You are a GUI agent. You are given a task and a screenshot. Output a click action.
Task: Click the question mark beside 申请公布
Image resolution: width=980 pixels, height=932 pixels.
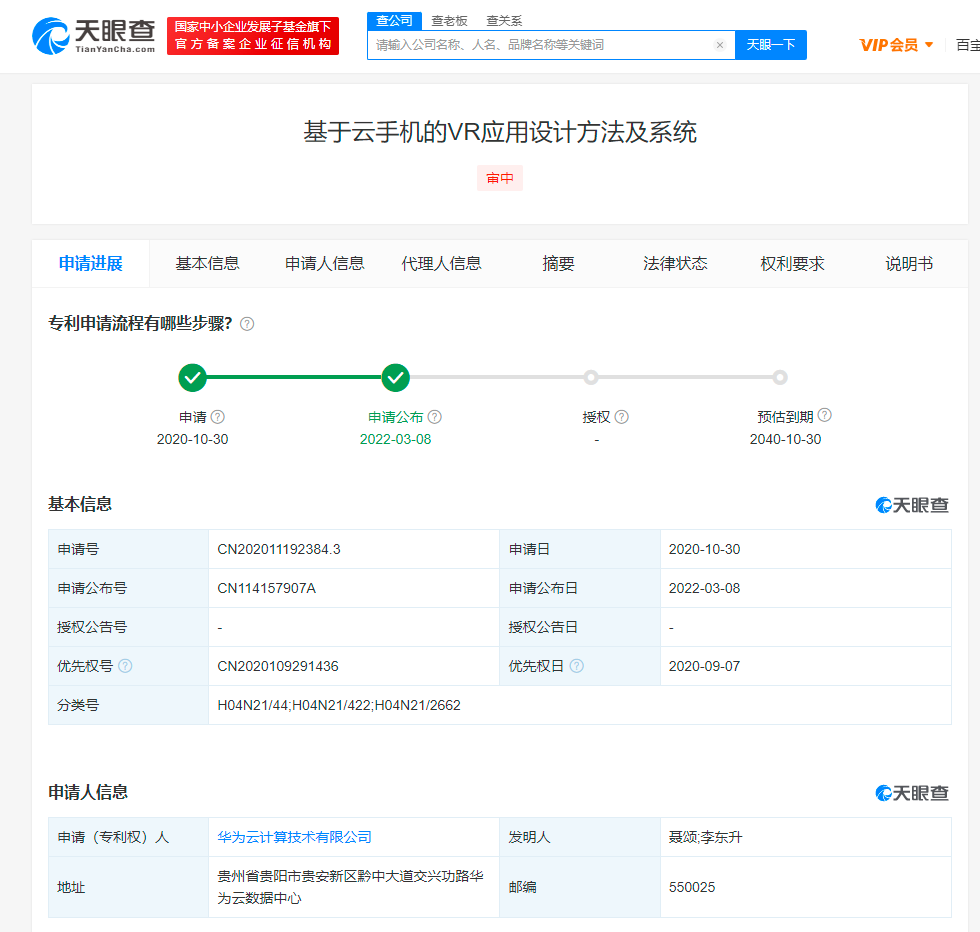coord(433,417)
